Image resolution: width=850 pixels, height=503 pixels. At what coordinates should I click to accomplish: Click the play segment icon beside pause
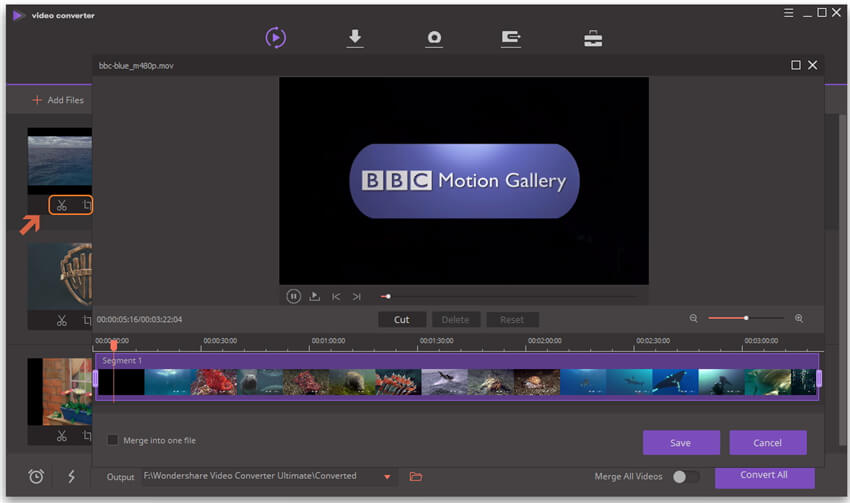(x=314, y=296)
